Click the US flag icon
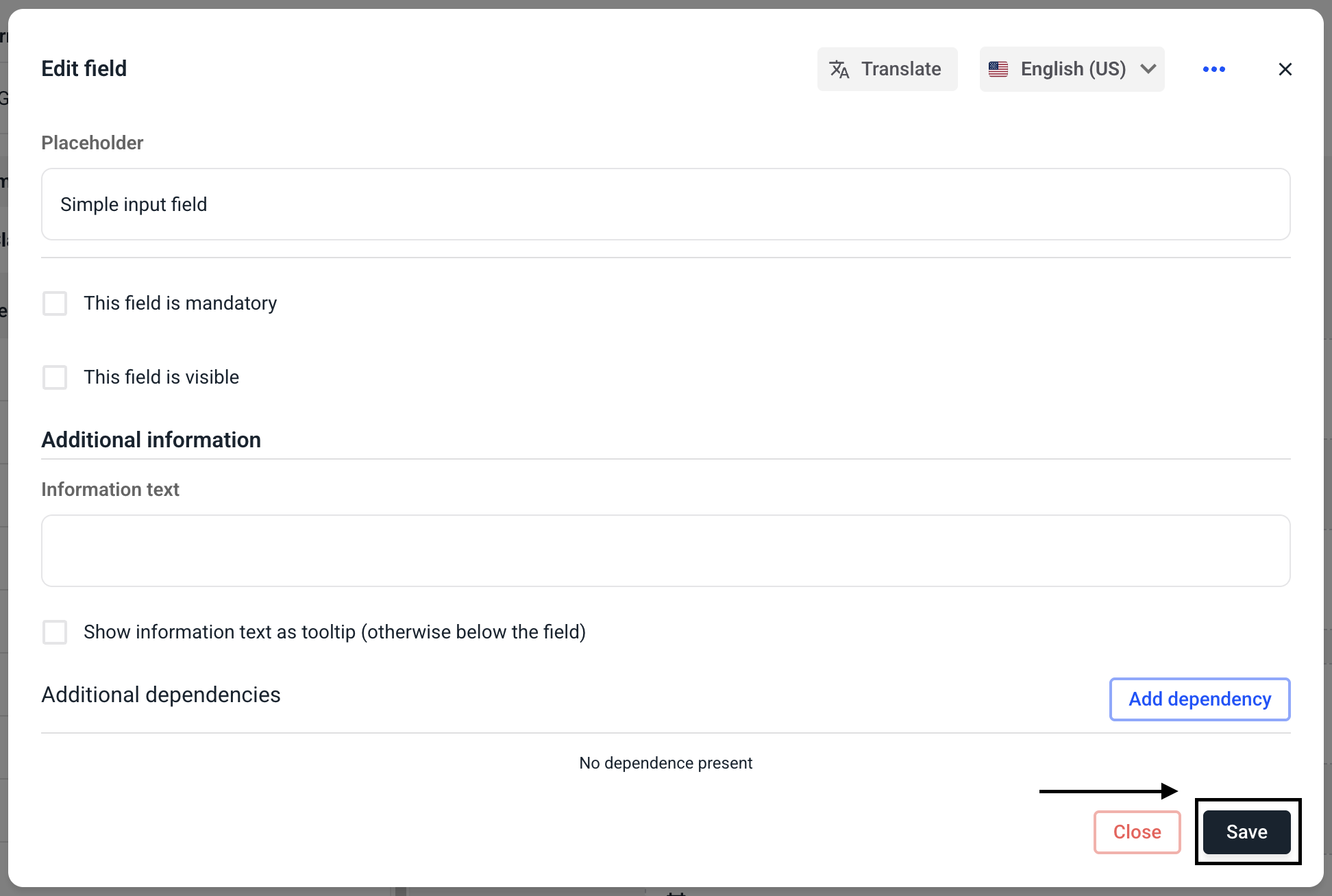The width and height of the screenshot is (1332, 896). [998, 69]
